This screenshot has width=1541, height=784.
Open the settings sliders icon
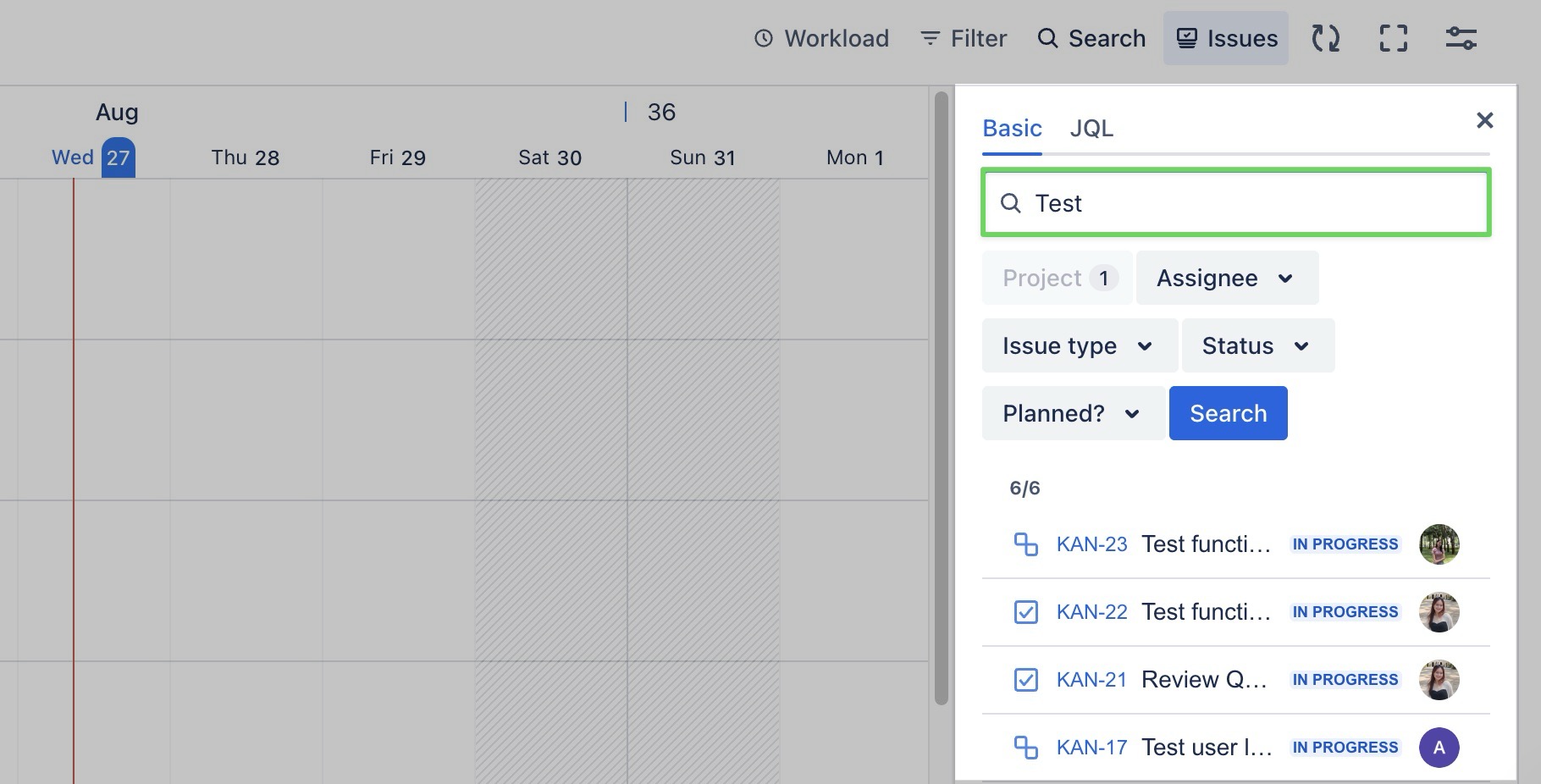pyautogui.click(x=1461, y=38)
